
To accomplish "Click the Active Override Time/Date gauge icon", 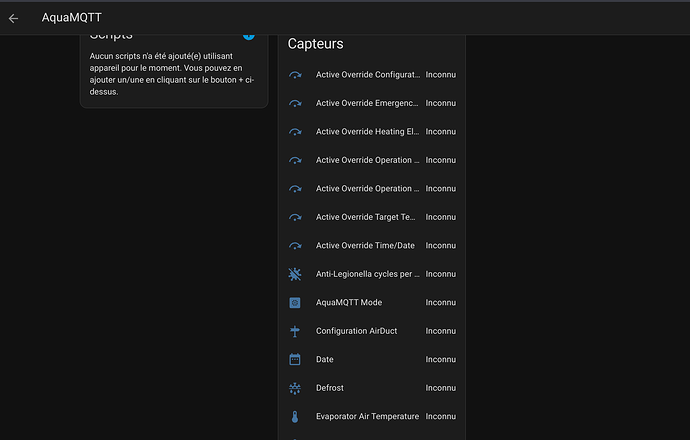I will 295,246.
